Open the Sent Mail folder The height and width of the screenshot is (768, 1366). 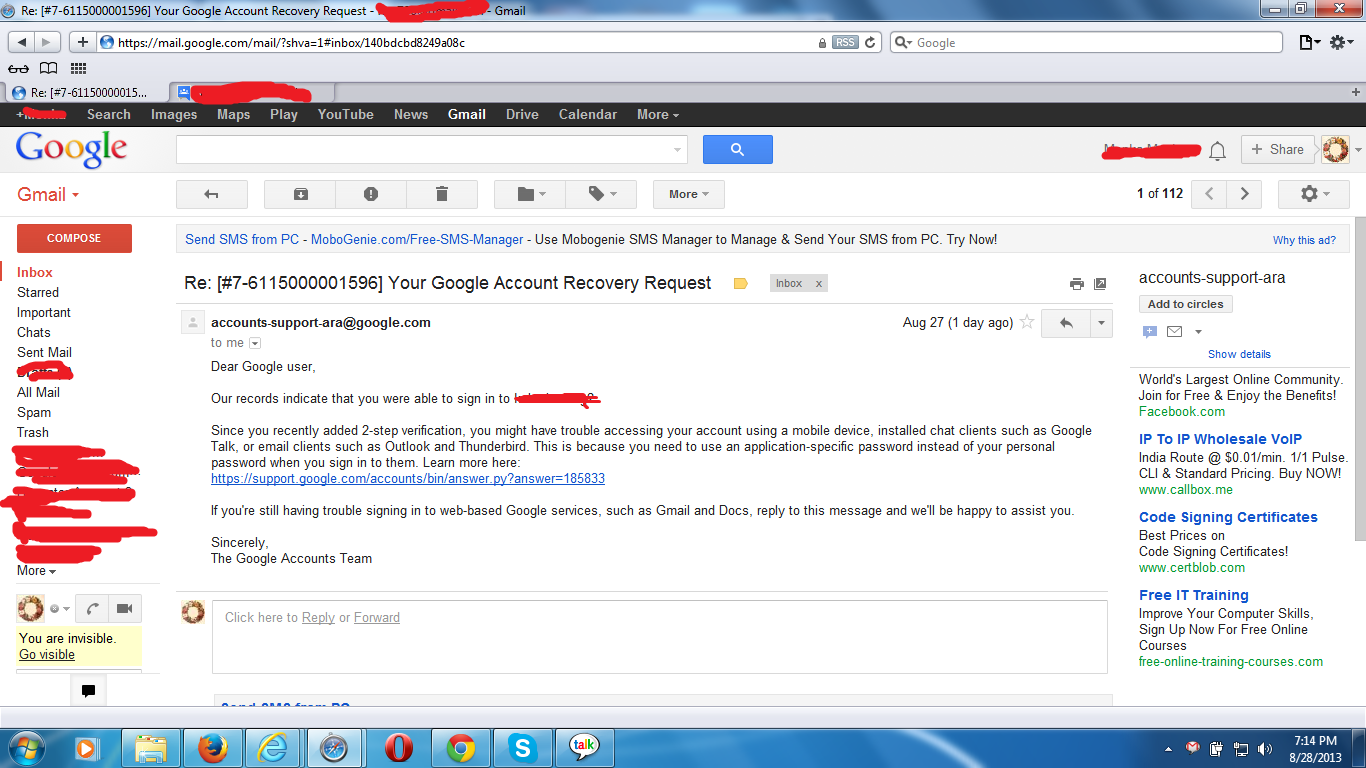(x=44, y=352)
